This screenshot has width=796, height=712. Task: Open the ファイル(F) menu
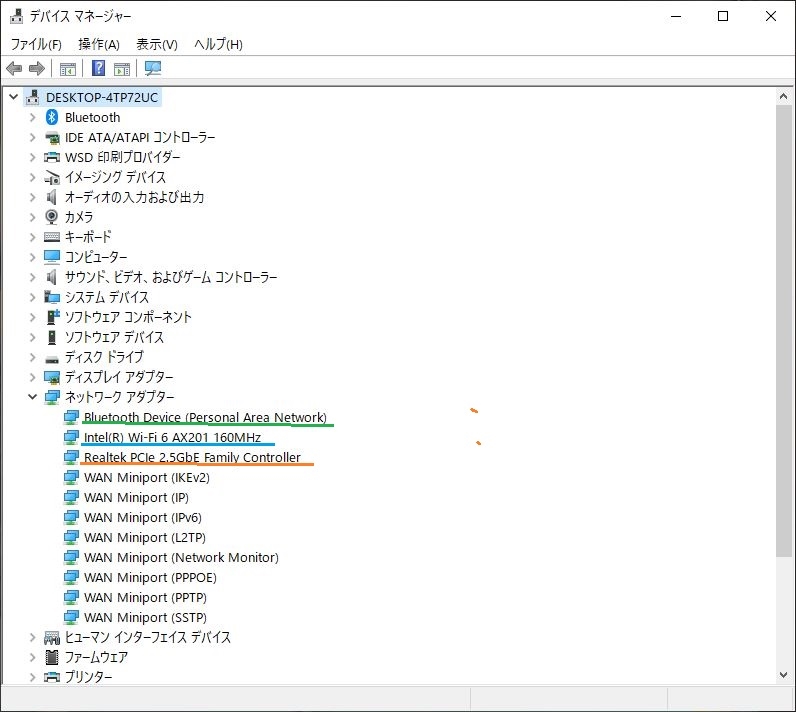click(36, 44)
